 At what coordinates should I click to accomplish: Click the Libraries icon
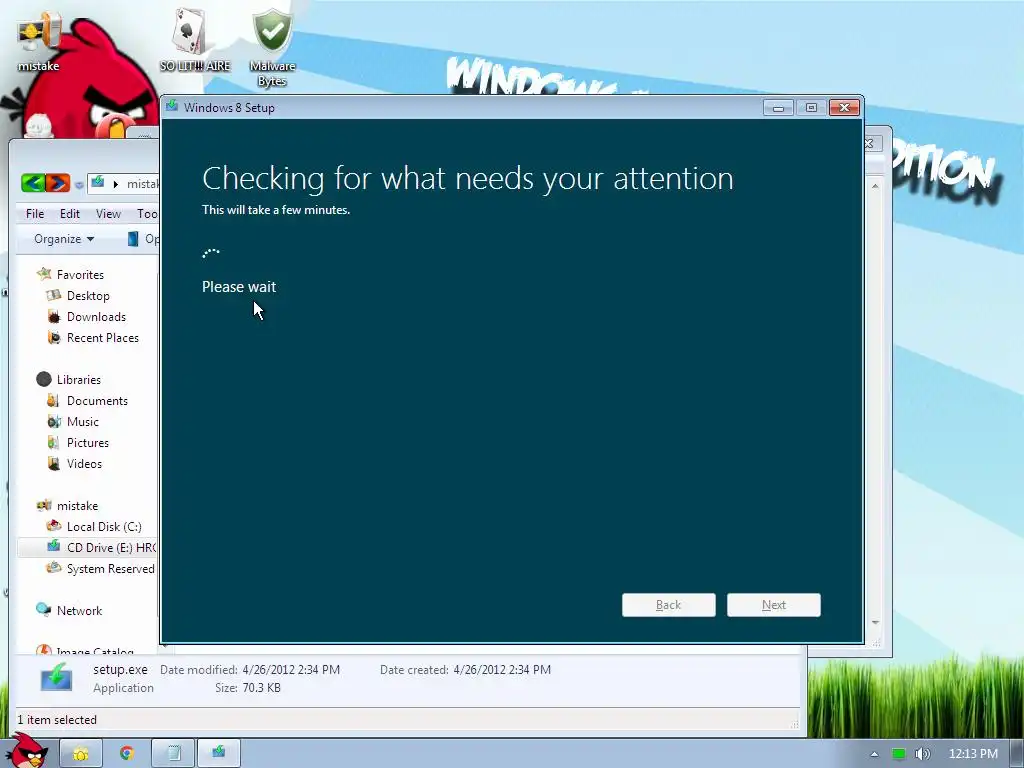44,379
